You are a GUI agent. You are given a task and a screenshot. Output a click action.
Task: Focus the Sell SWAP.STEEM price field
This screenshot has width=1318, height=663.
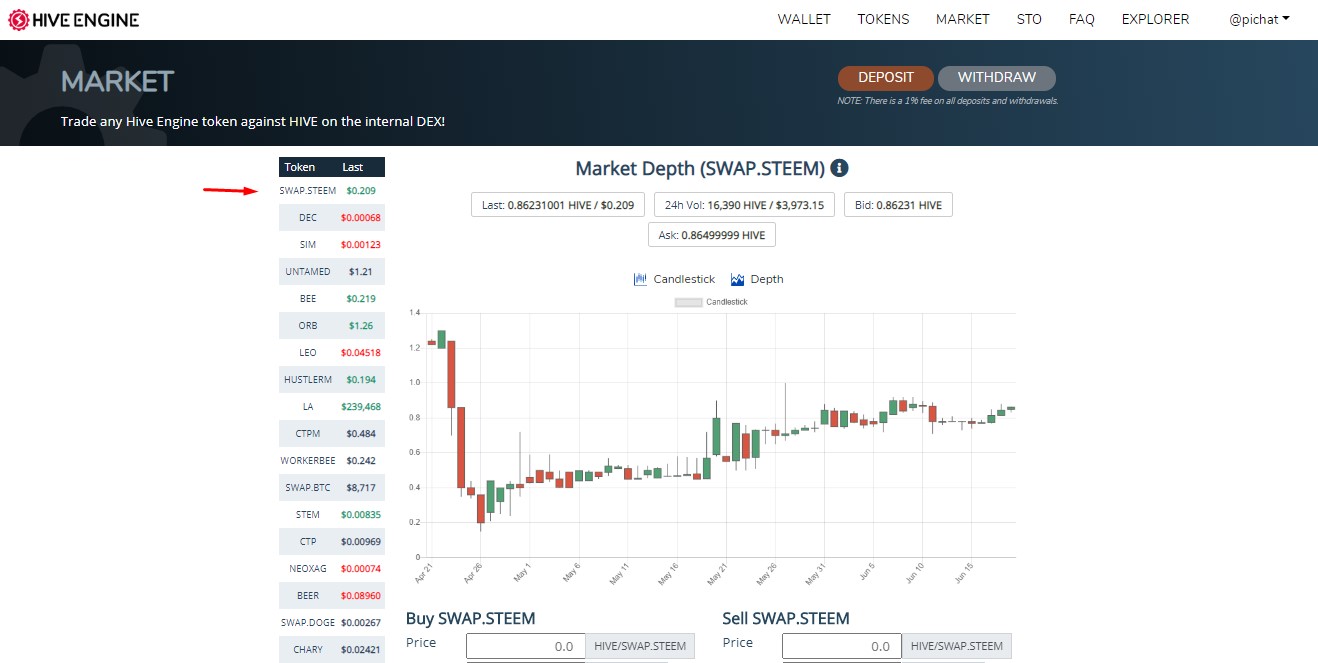[x=842, y=646]
